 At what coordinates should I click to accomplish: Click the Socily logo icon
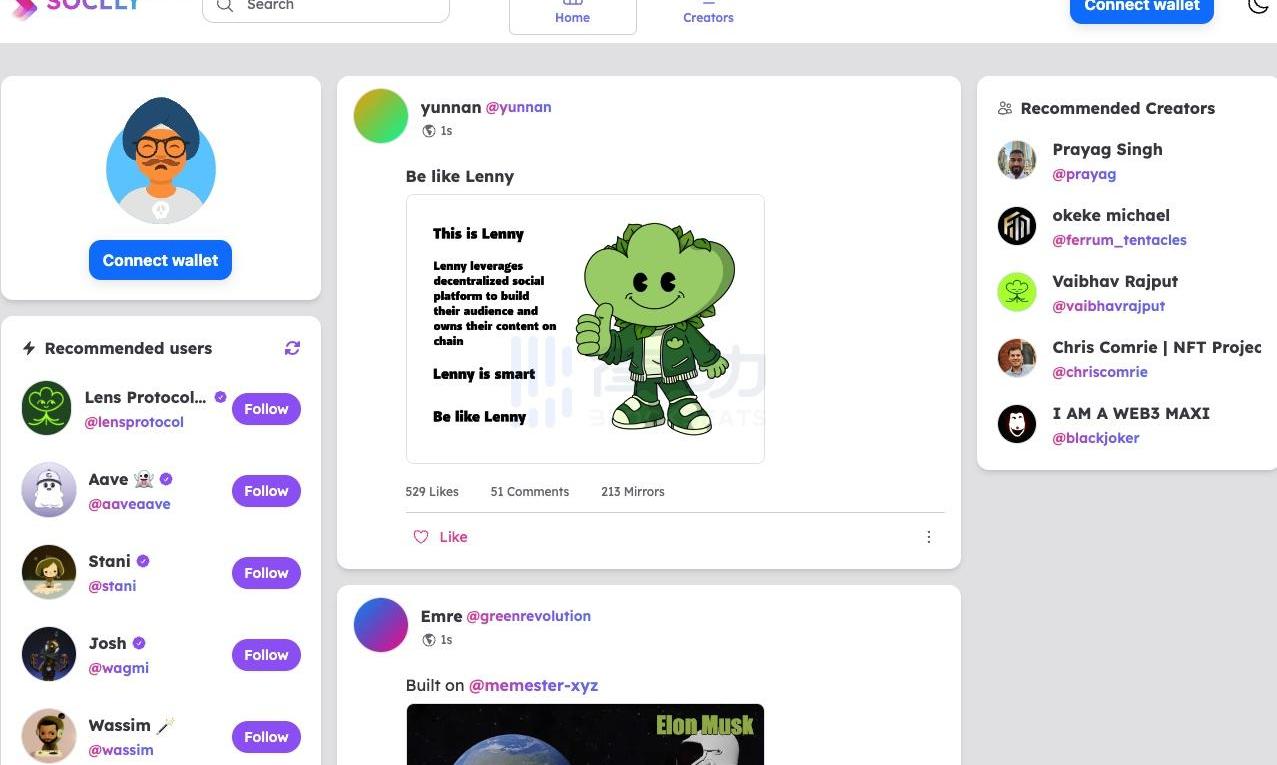point(24,8)
